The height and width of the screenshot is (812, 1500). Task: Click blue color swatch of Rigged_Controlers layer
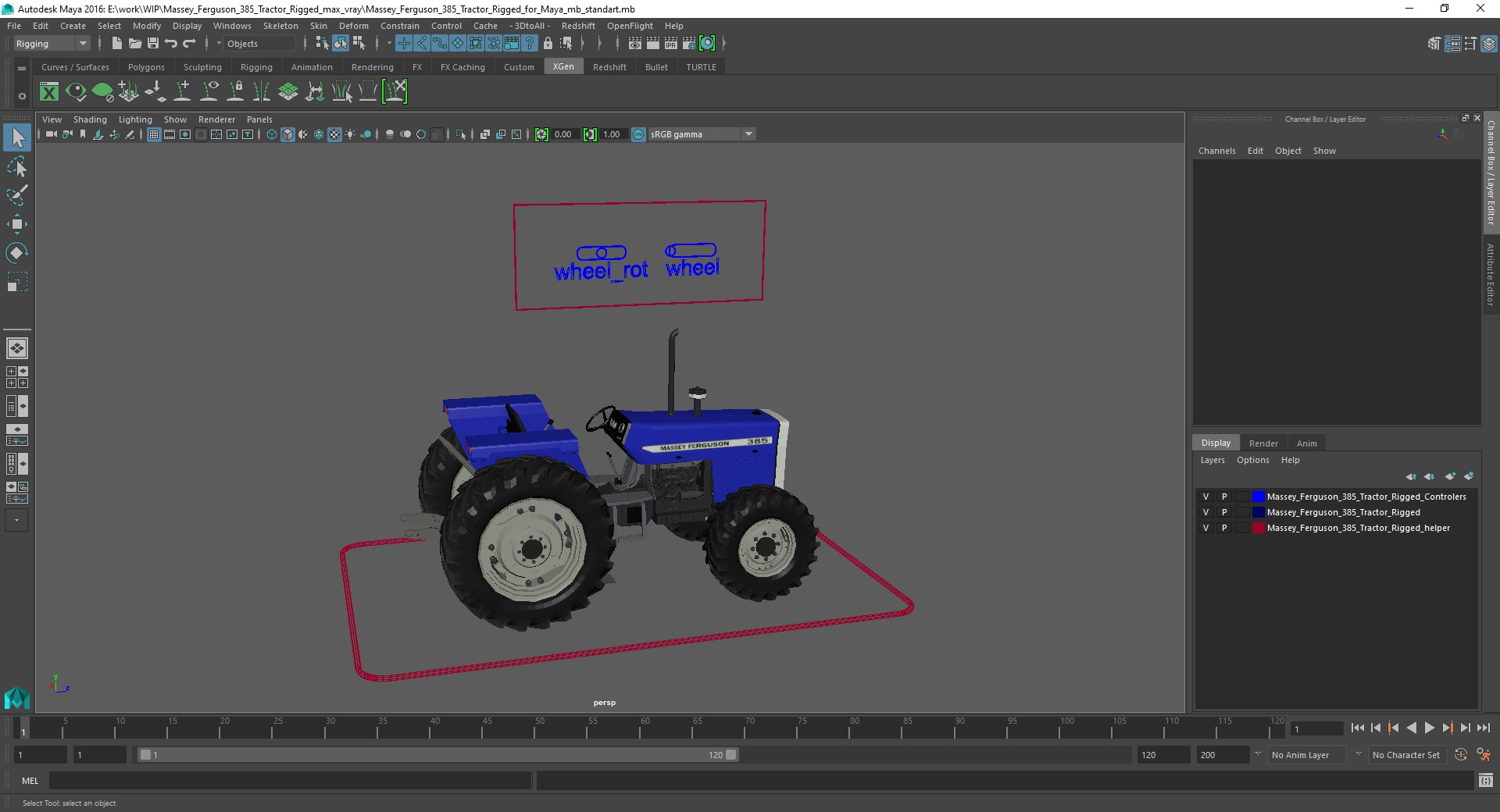click(x=1258, y=497)
